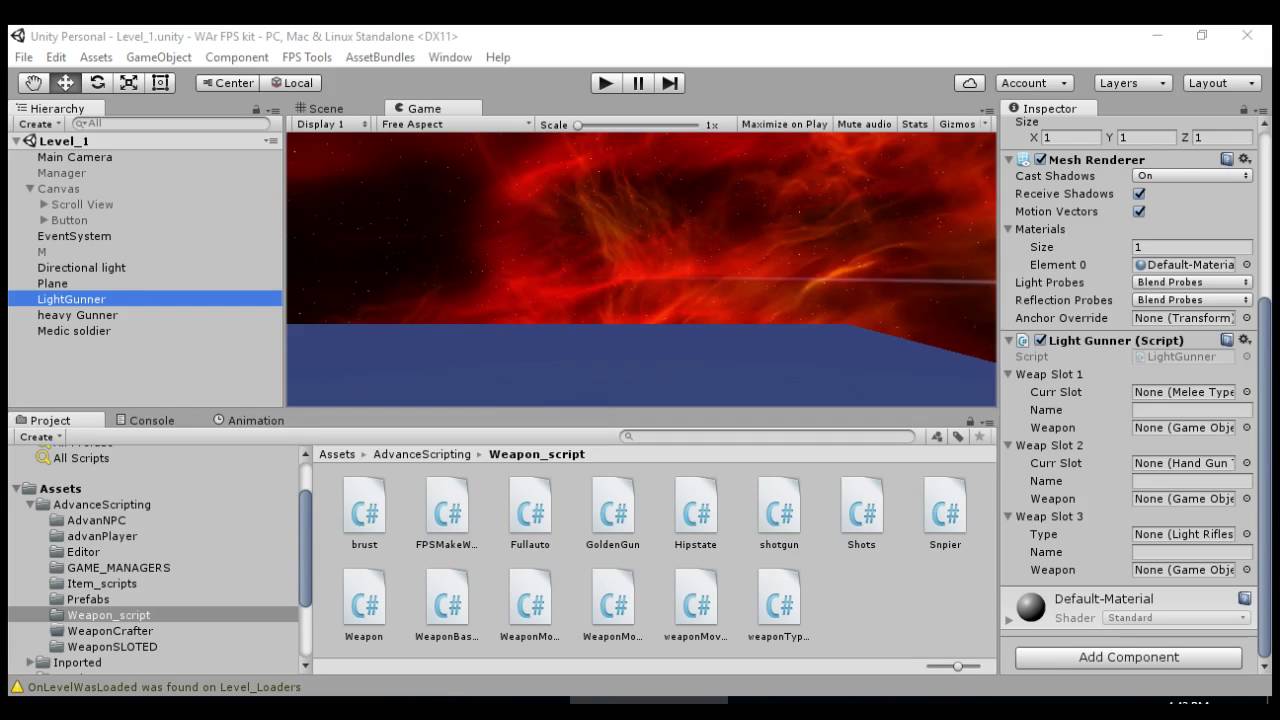Click the Add Component button

tap(1128, 657)
